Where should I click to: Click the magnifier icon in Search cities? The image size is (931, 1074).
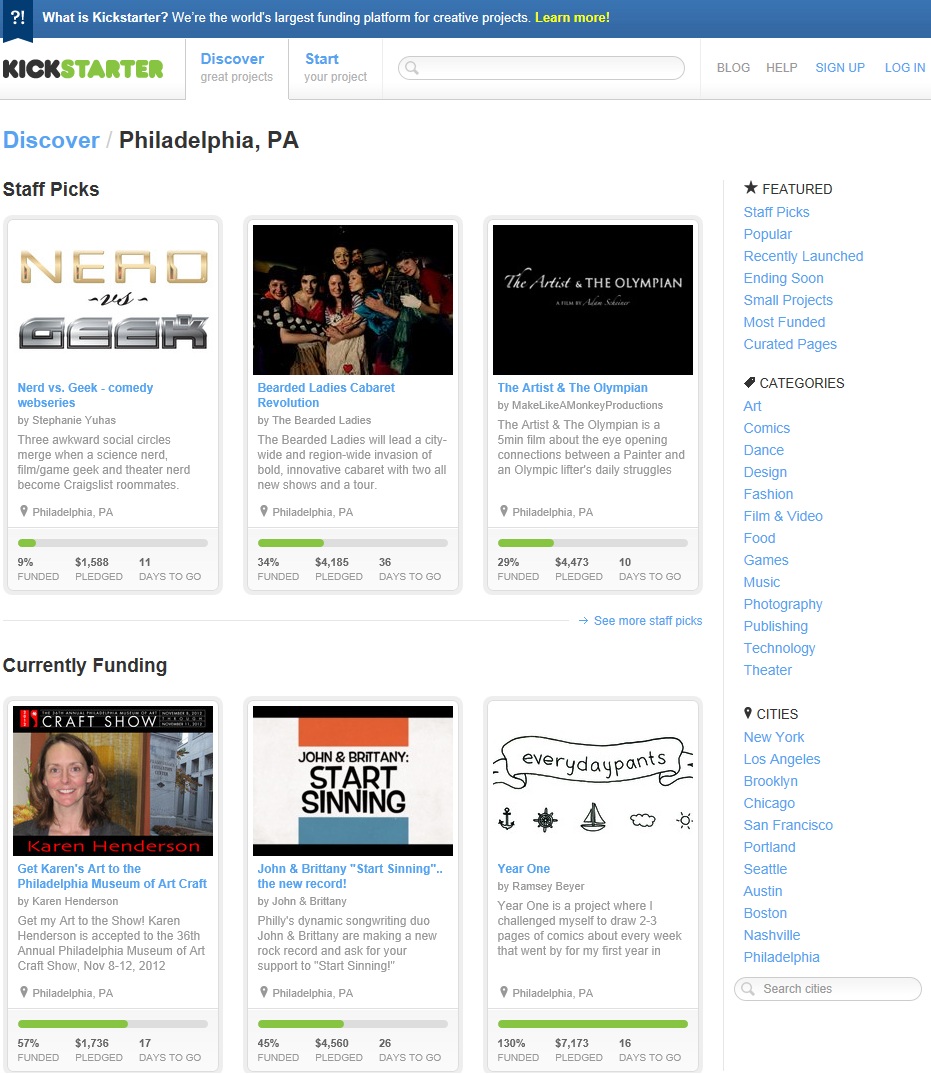point(748,989)
